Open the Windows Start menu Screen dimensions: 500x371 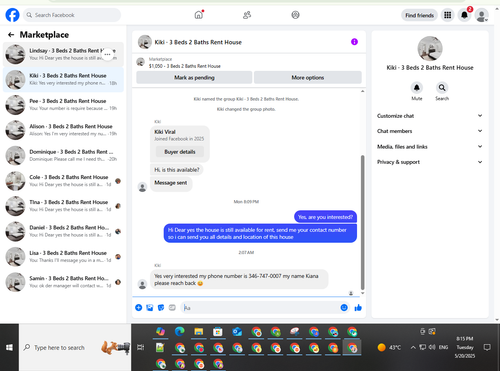click(x=9, y=348)
